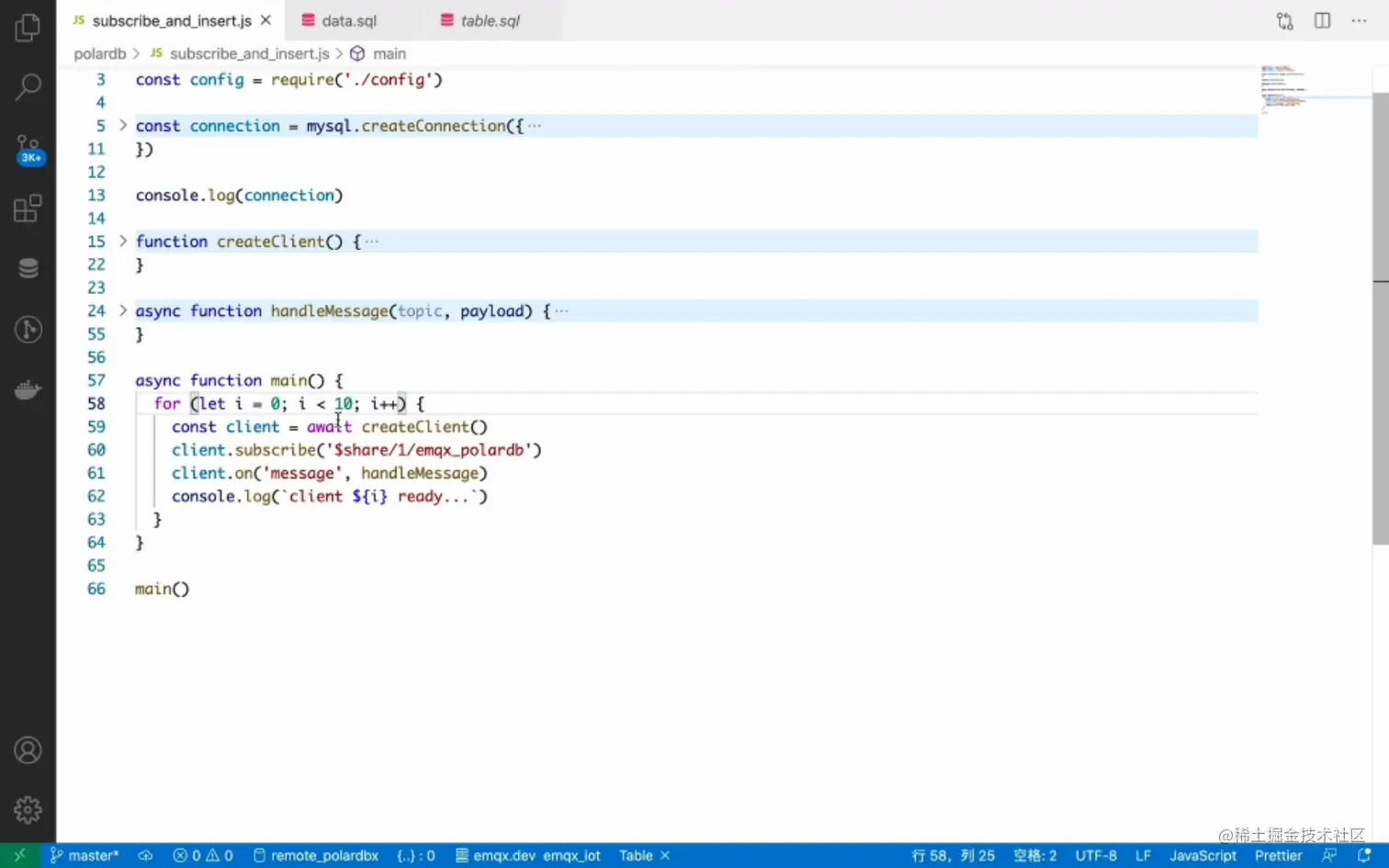1389x868 pixels.
Task: Click the text '$share/1/emqx_polardb'
Action: click(x=430, y=450)
